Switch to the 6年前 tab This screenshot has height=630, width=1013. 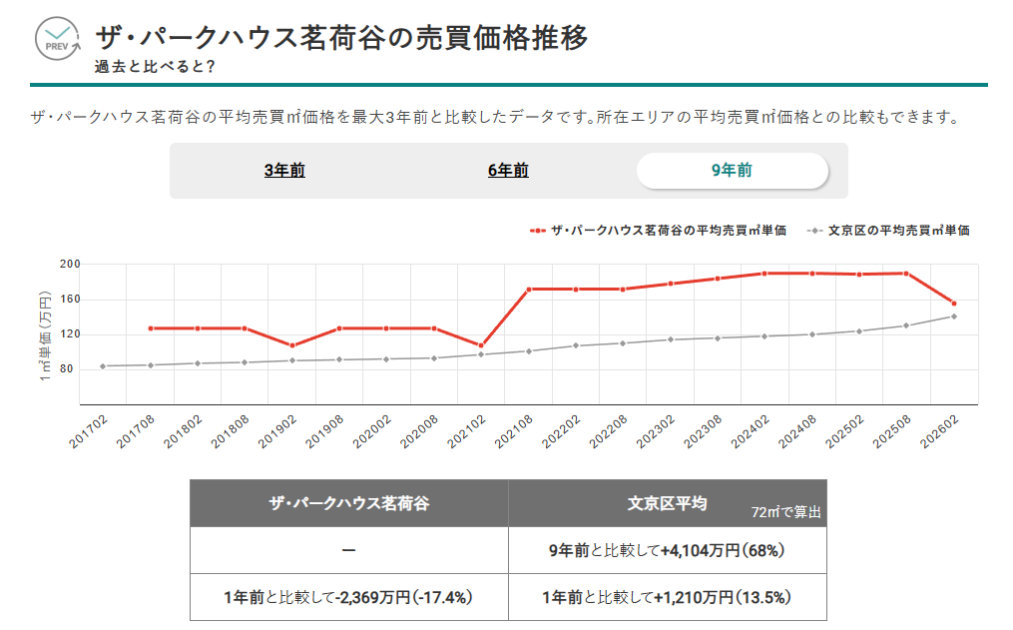click(508, 171)
